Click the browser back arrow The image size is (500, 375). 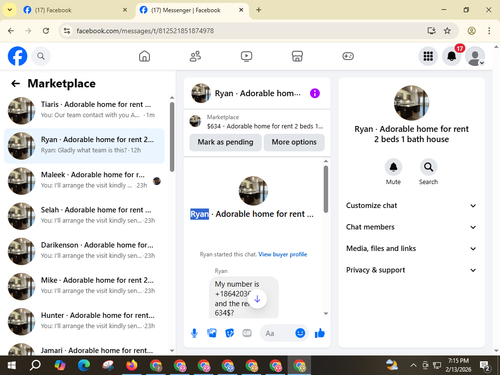pyautogui.click(x=11, y=31)
